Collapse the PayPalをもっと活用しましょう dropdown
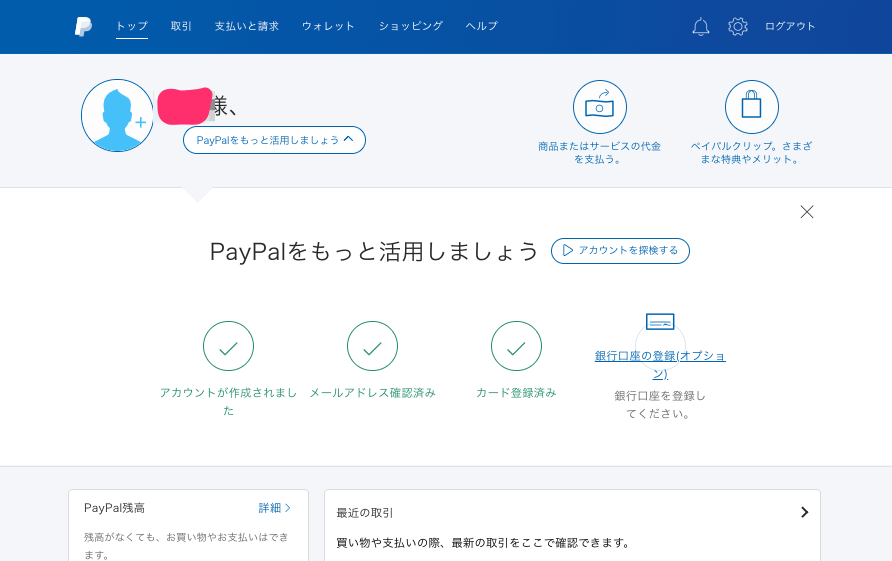 tap(274, 140)
